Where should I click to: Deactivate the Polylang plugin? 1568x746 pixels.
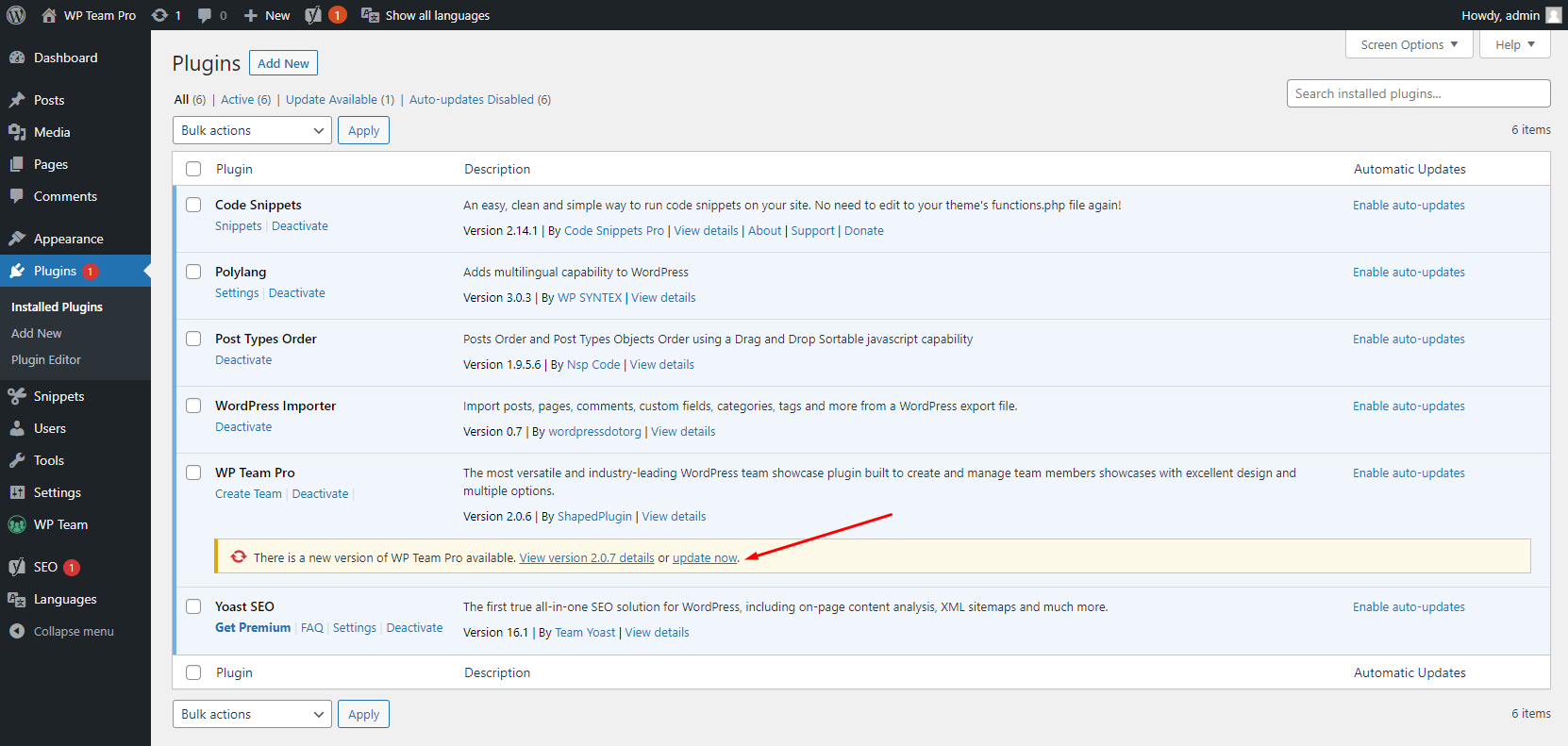tap(296, 292)
